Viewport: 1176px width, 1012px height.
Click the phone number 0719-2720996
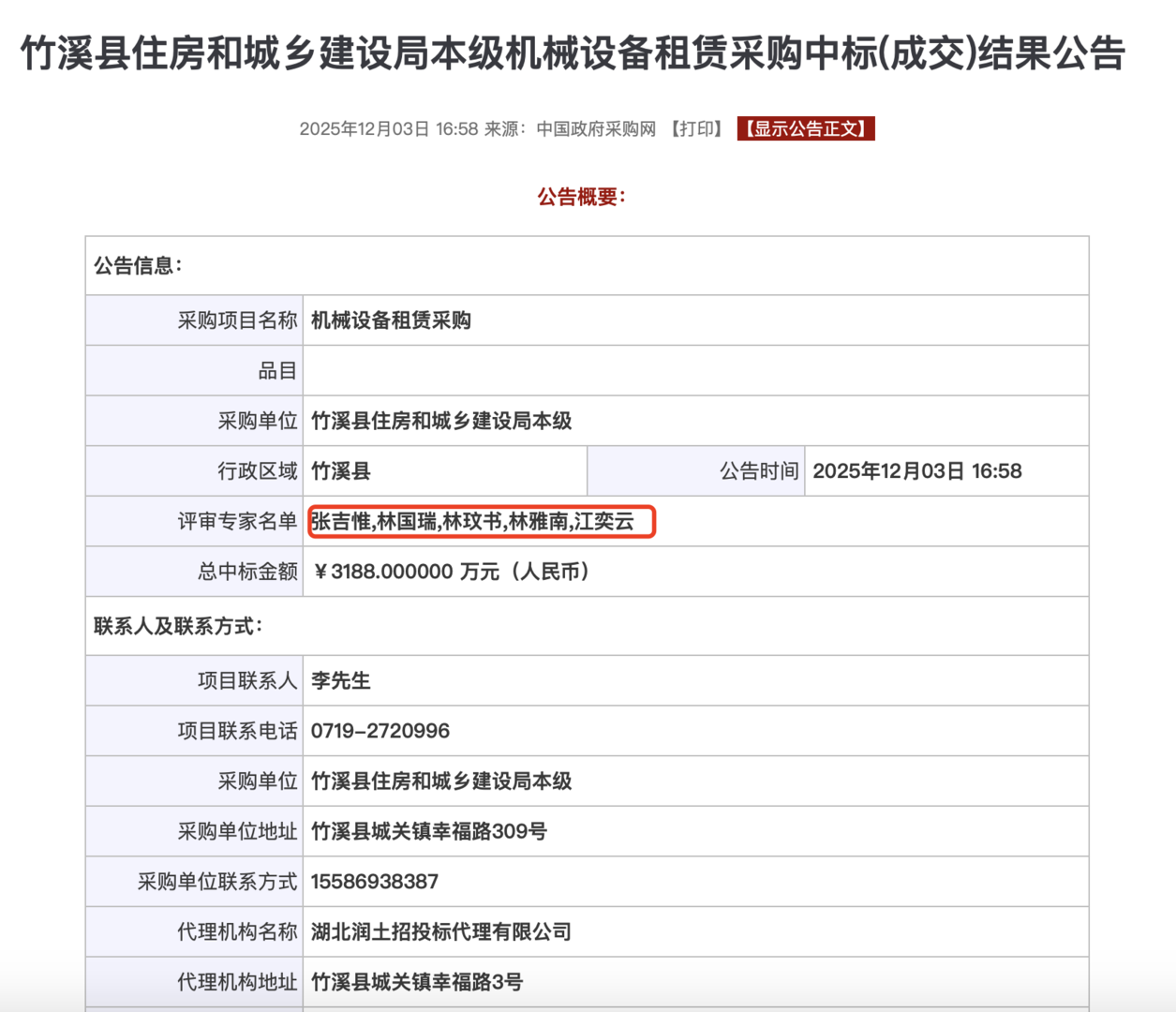pyautogui.click(x=380, y=731)
